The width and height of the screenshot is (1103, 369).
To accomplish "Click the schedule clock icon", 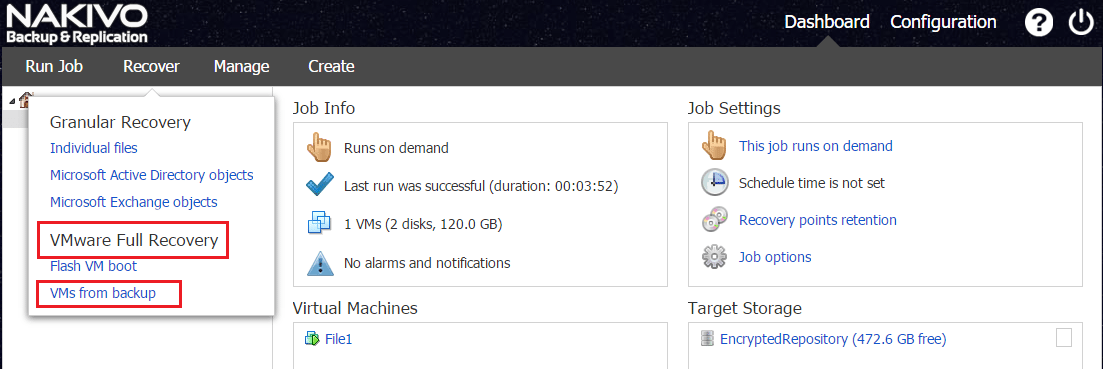I will (714, 183).
